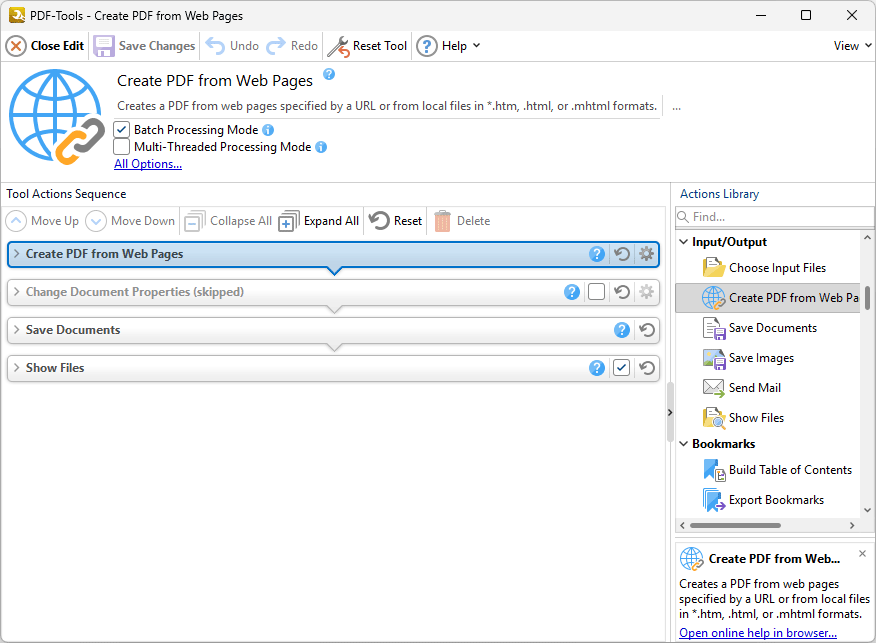876x643 pixels.
Task: Close the Create PDF from Web description panel
Action: point(862,554)
